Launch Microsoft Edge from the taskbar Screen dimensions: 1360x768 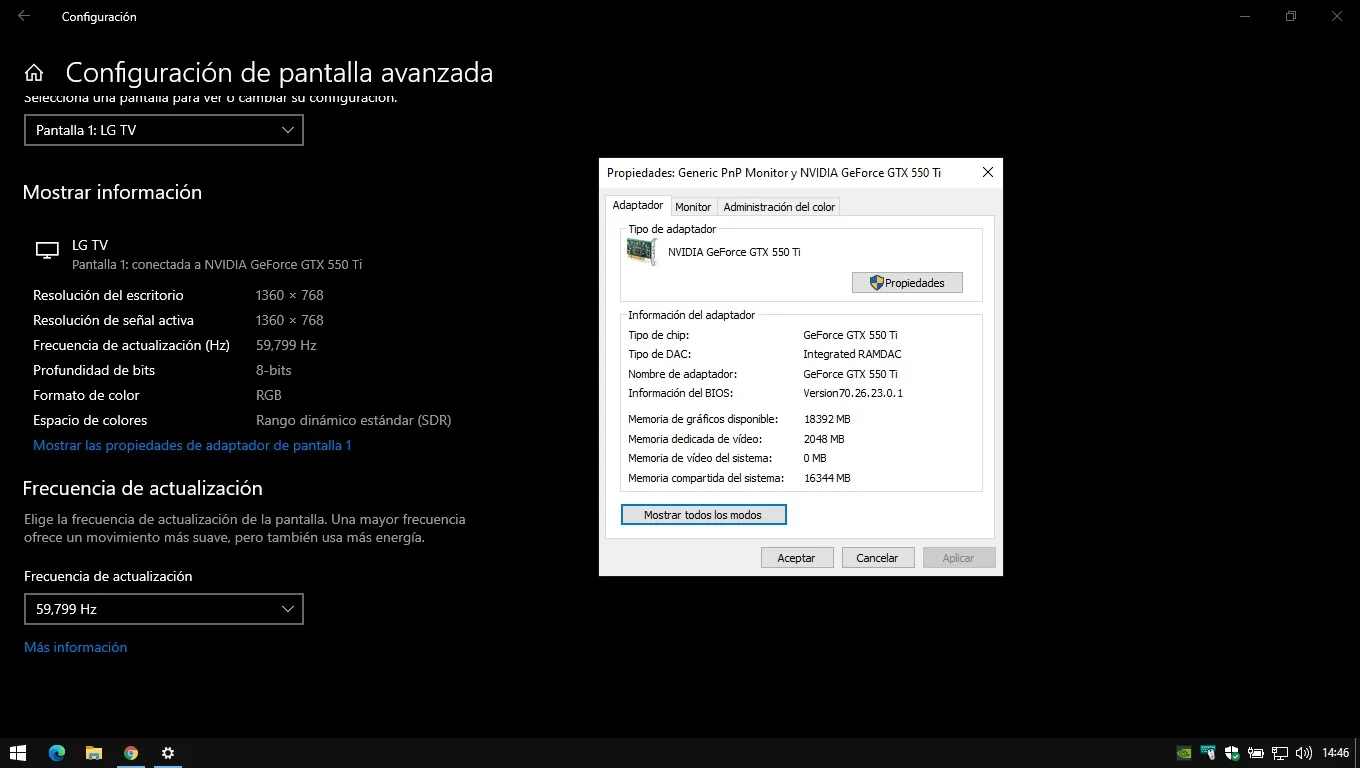click(56, 753)
